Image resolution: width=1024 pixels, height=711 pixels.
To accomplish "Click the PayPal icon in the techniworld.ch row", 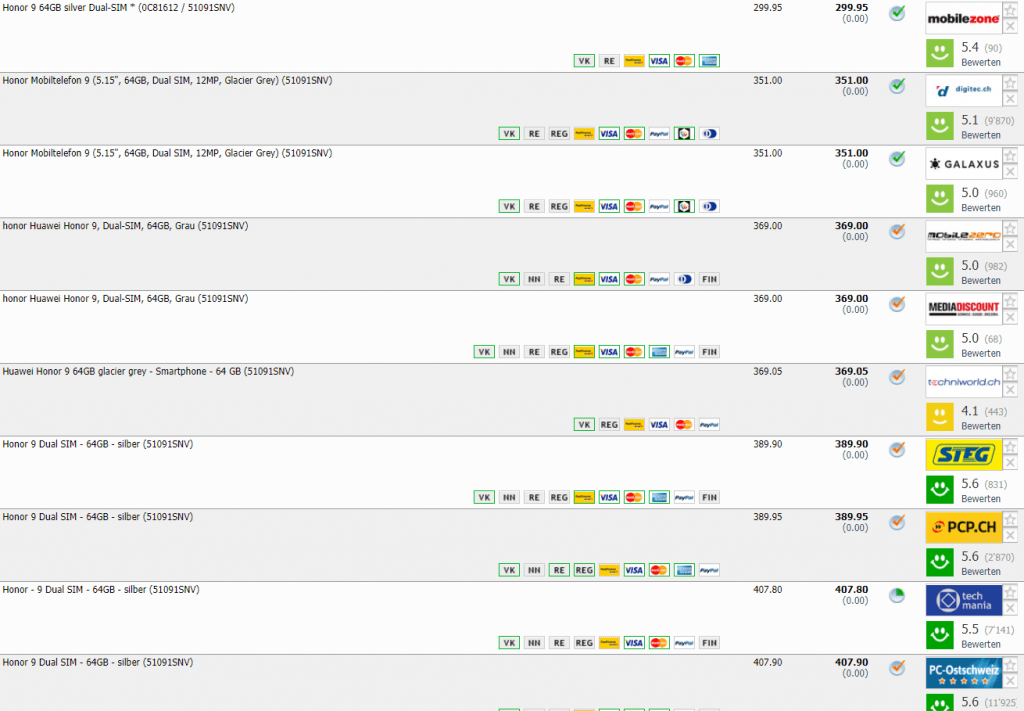I will 709,424.
